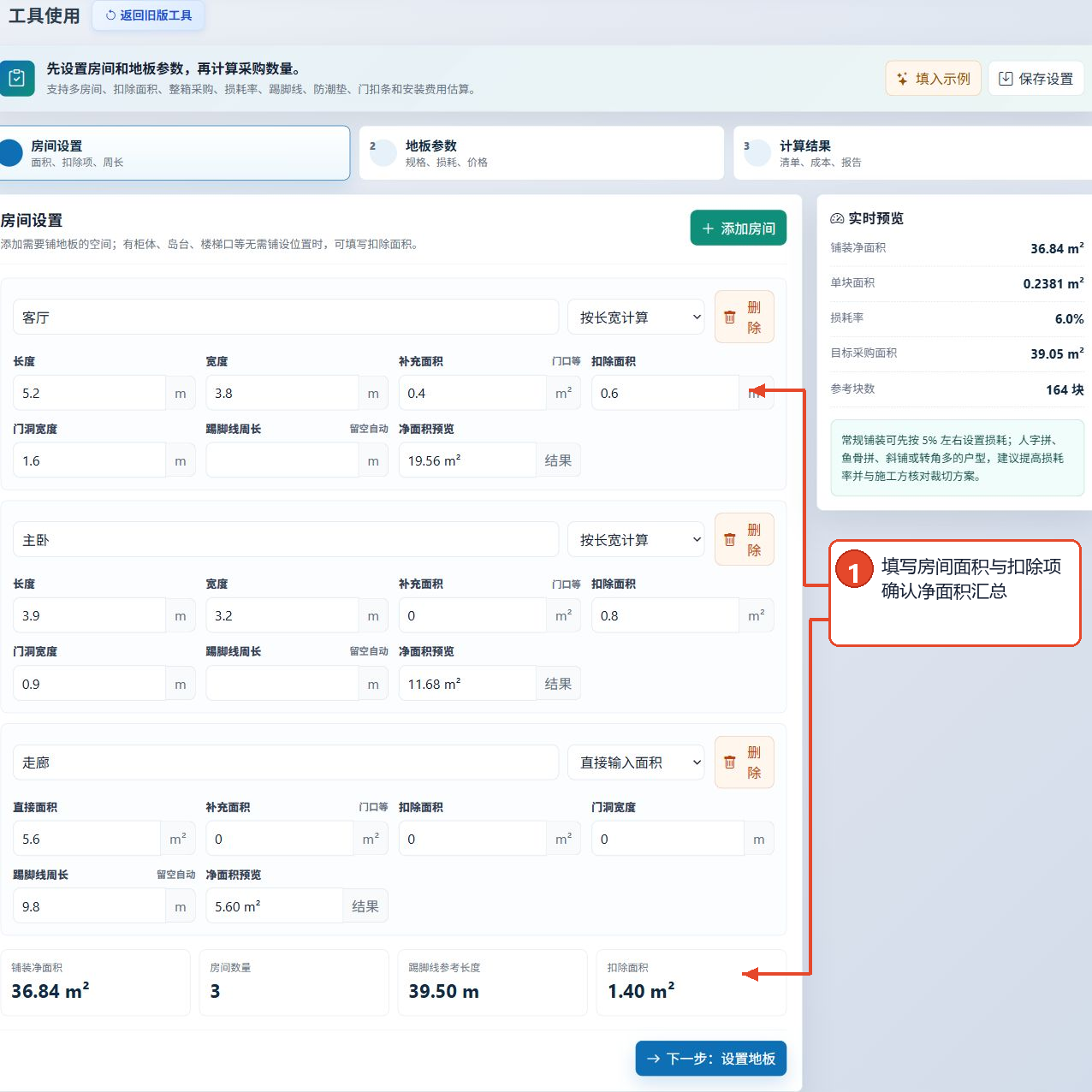
Task: Click 填入示例 button
Action: pyautogui.click(x=933, y=79)
